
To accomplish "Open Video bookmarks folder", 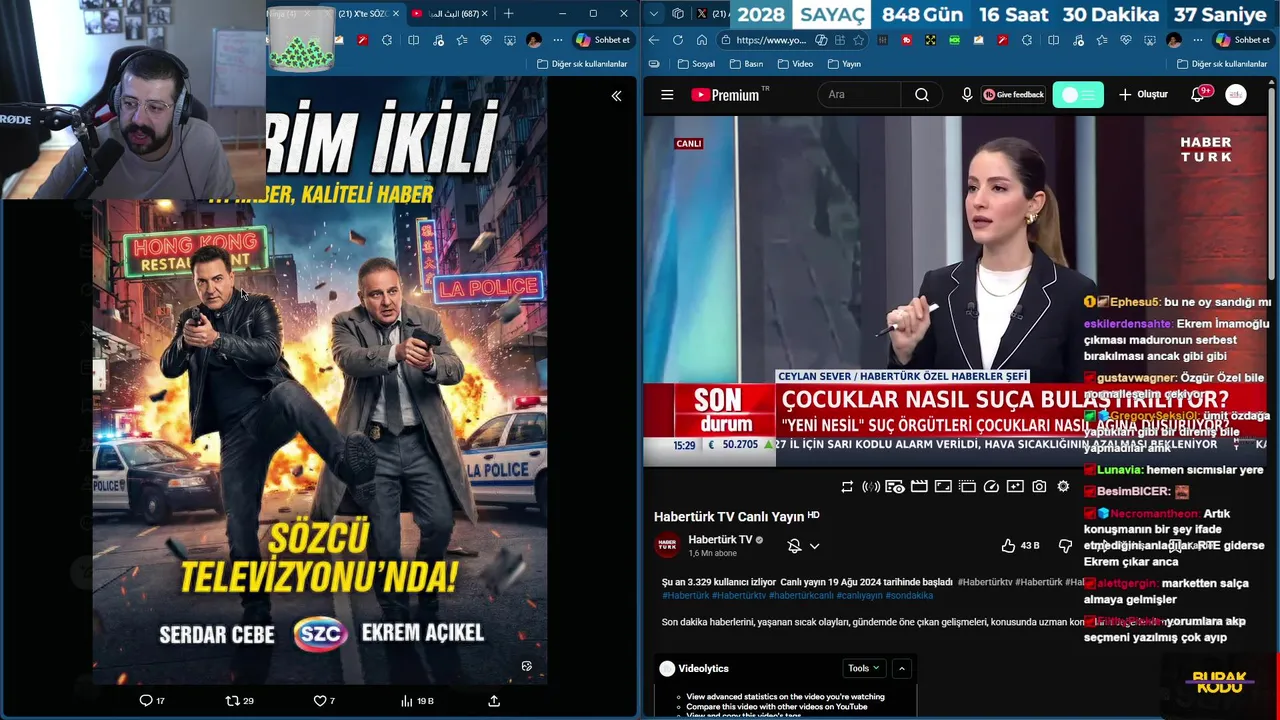I will click(795, 64).
